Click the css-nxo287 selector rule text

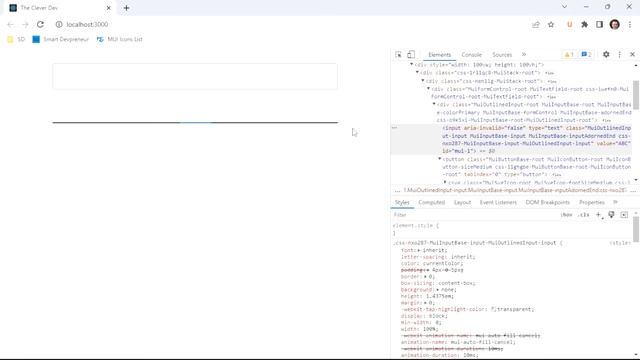(474, 243)
